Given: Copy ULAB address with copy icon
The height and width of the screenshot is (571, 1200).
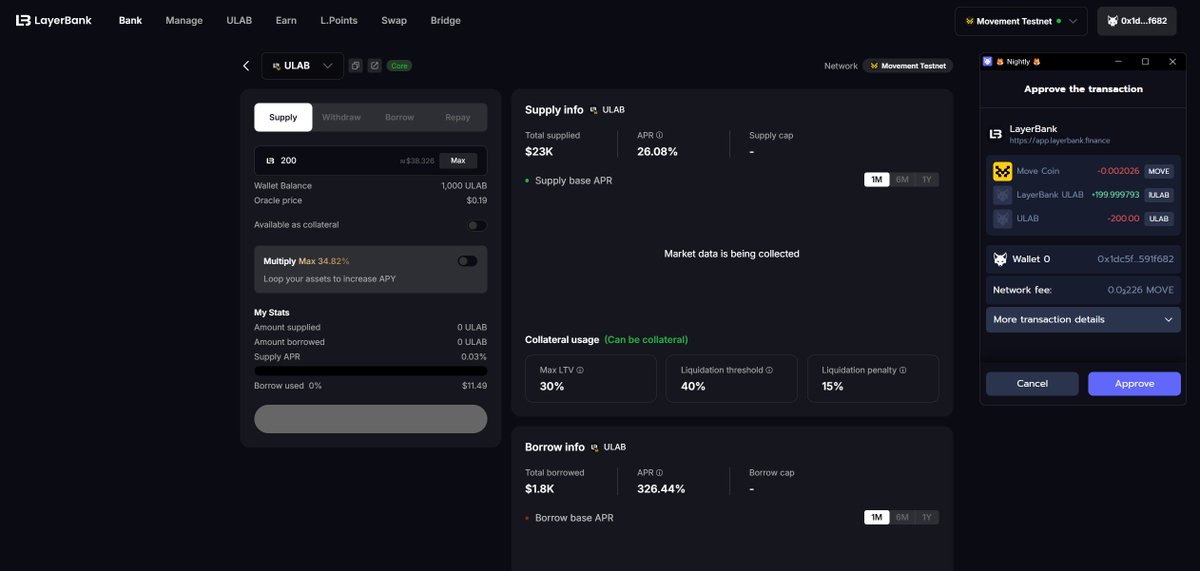Looking at the screenshot, I should click(355, 66).
